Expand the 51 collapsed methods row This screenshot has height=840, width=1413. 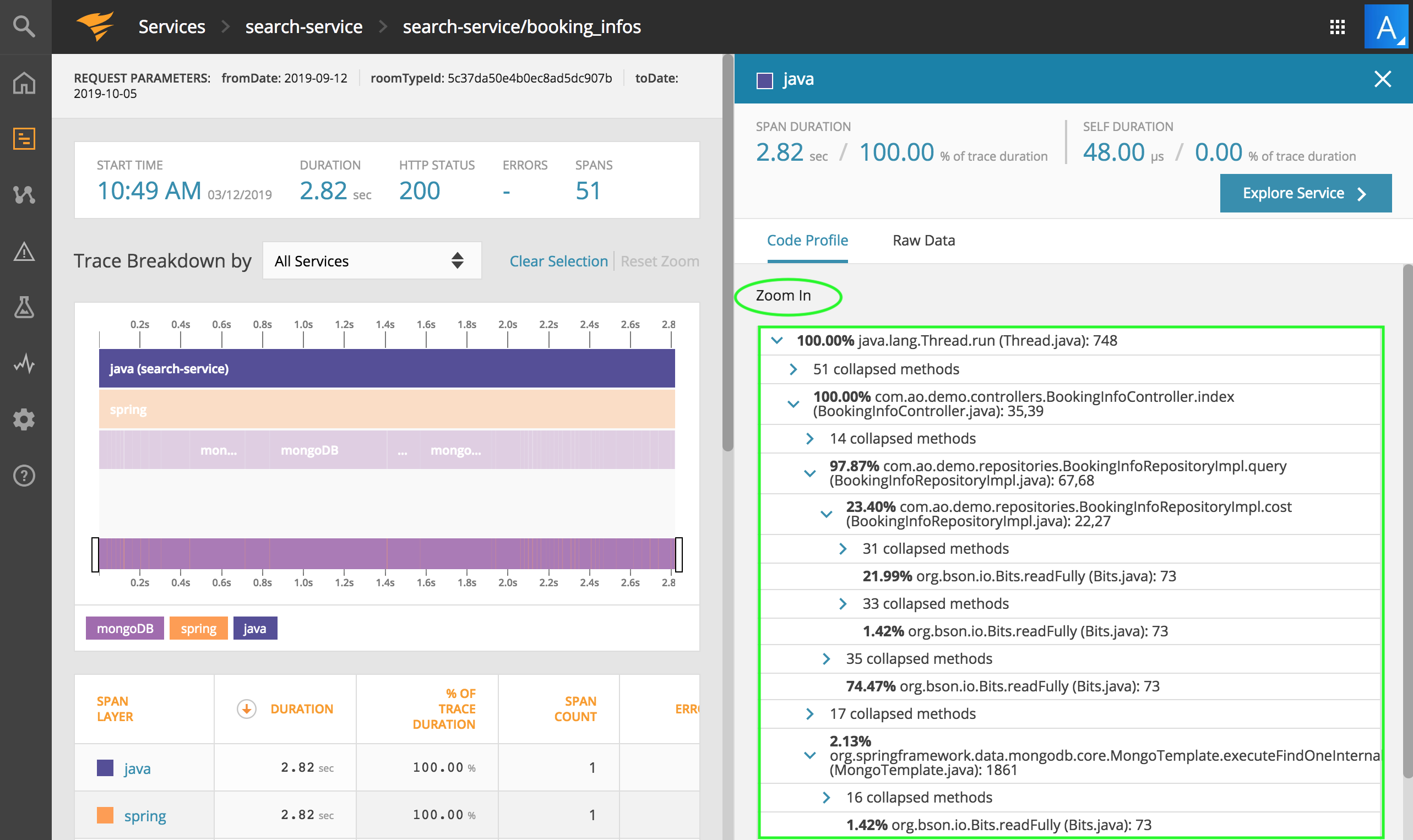click(x=793, y=369)
